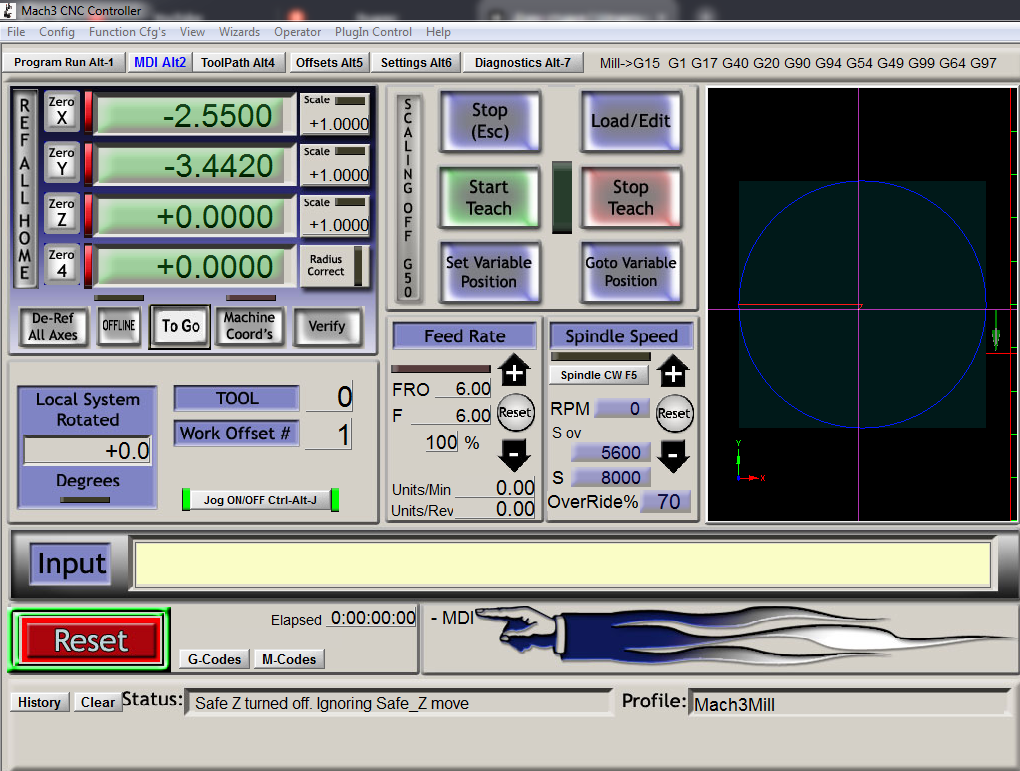The image size is (1020, 771).
Task: Click the Profile field Mach3Mill
Action: [849, 704]
